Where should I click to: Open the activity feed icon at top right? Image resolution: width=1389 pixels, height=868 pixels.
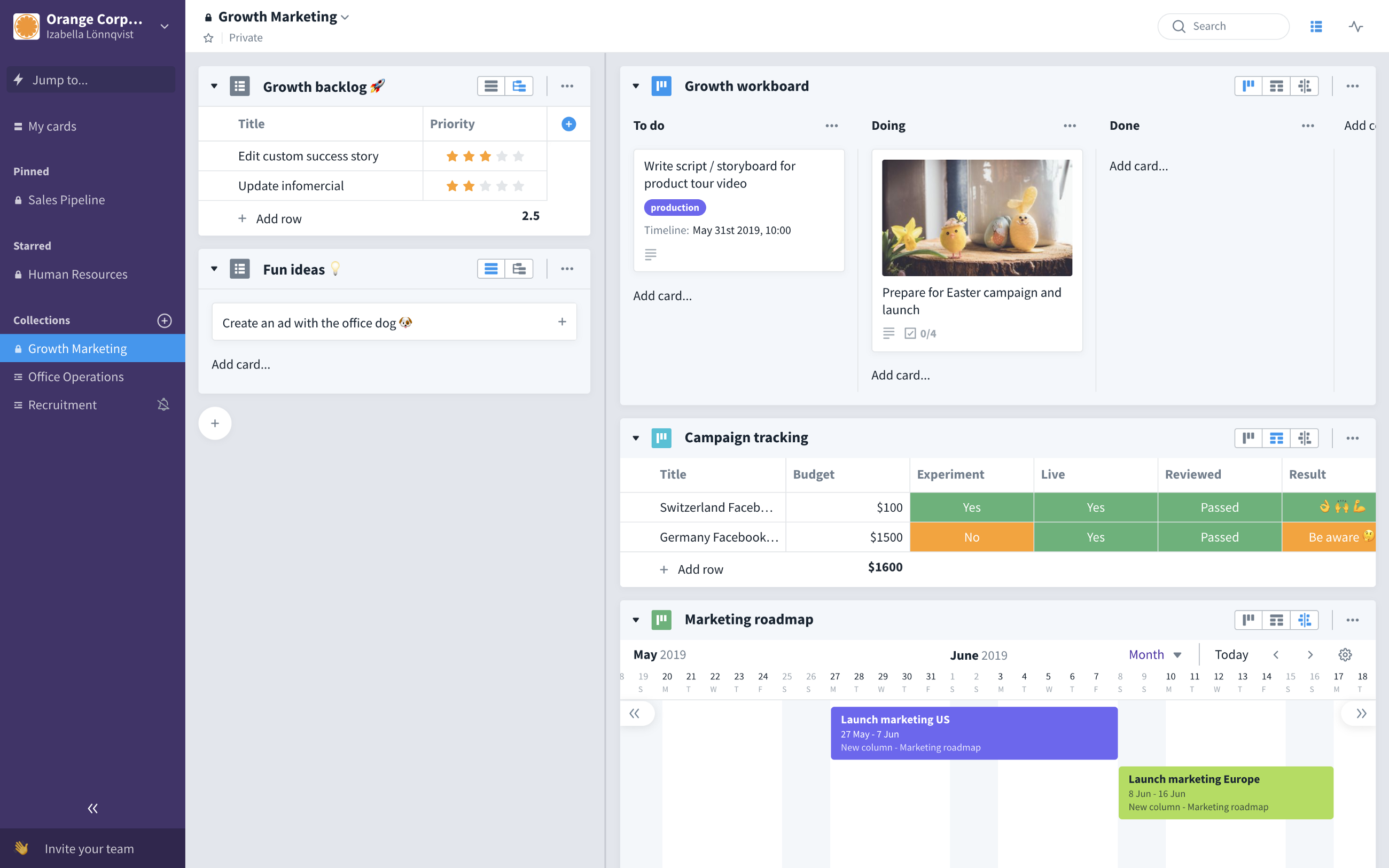coord(1355,26)
